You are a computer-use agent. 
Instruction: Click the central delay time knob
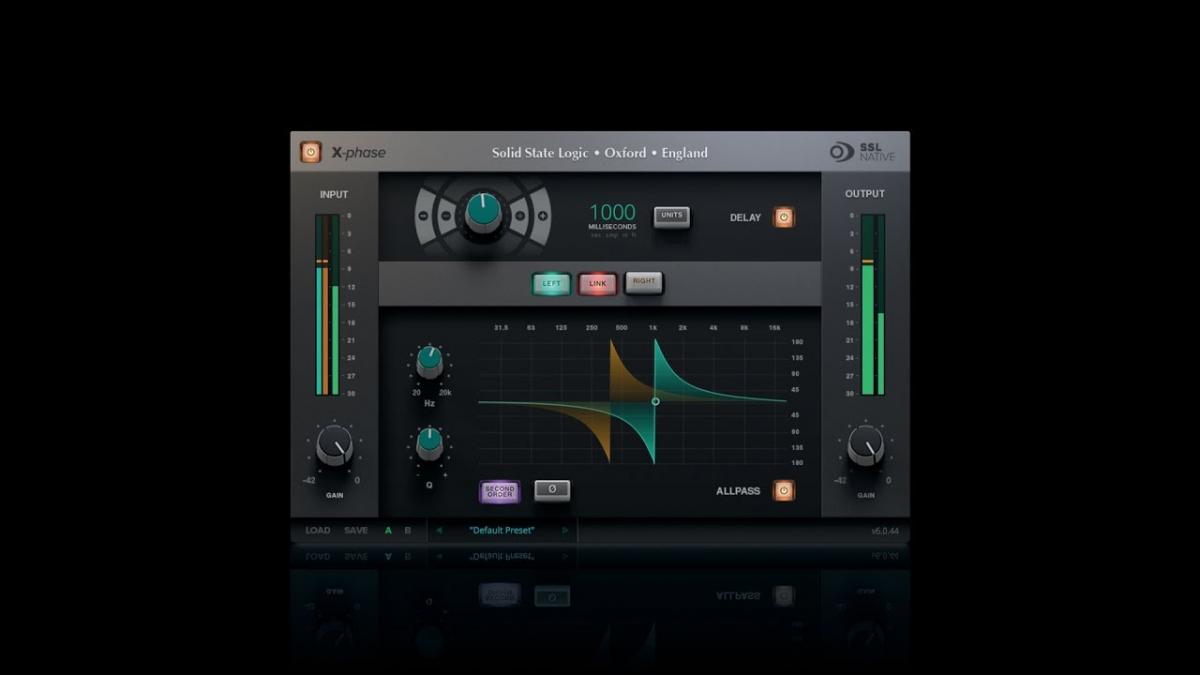483,212
